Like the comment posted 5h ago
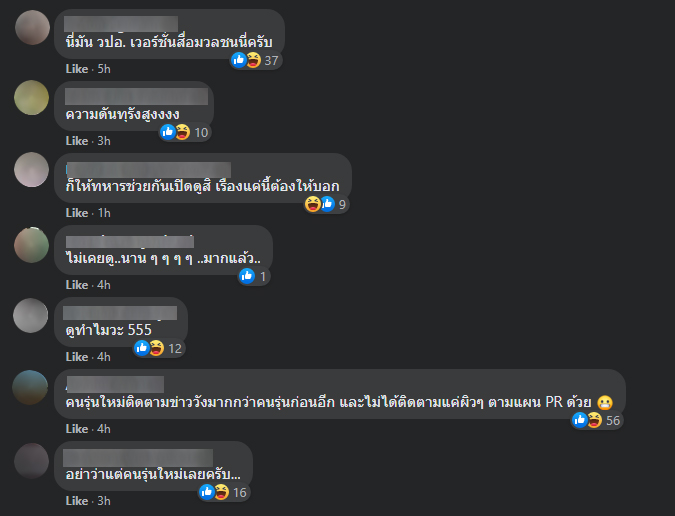The image size is (675, 516). 77,69
